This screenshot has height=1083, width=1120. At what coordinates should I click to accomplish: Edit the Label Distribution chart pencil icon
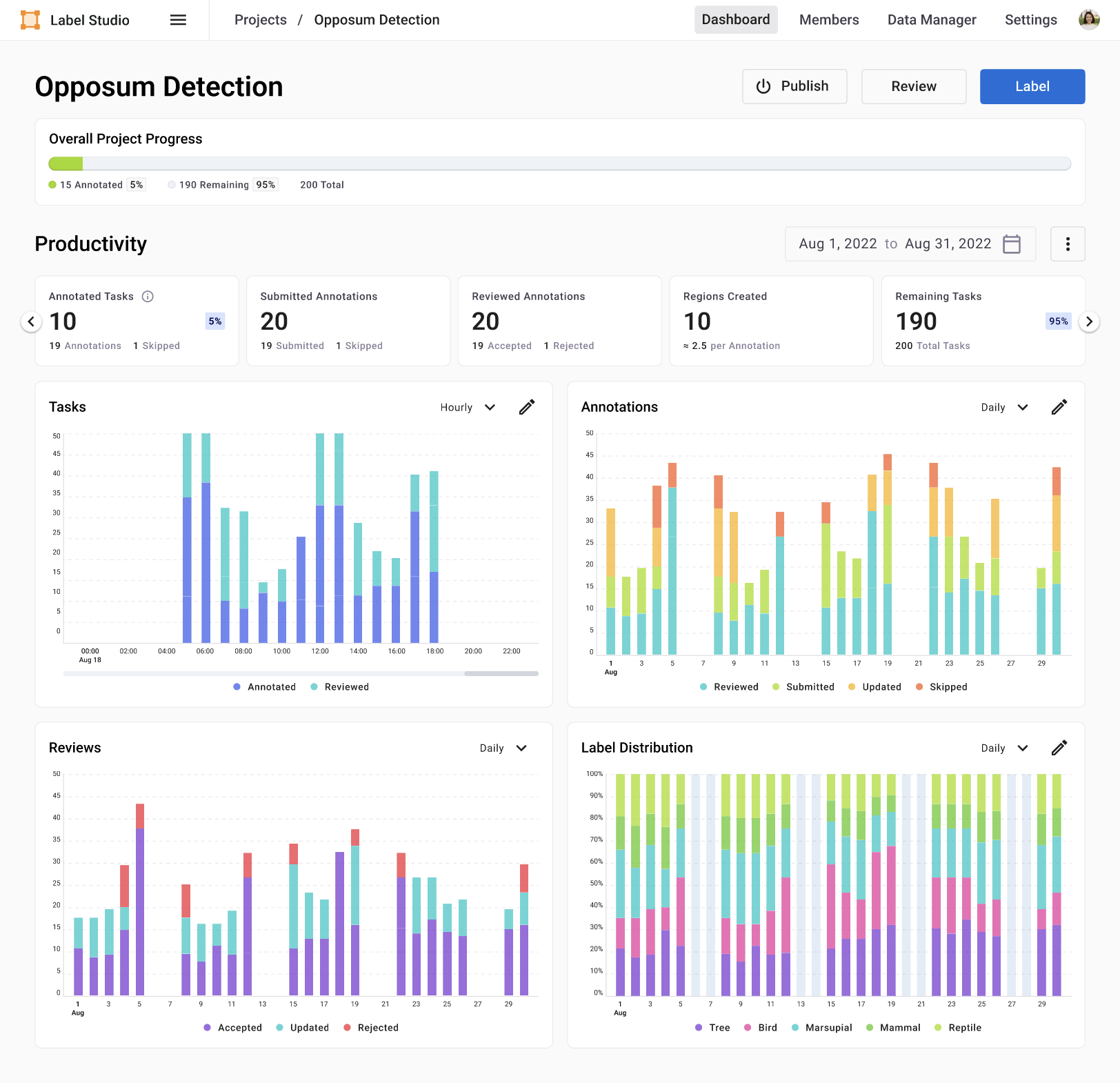(1059, 748)
